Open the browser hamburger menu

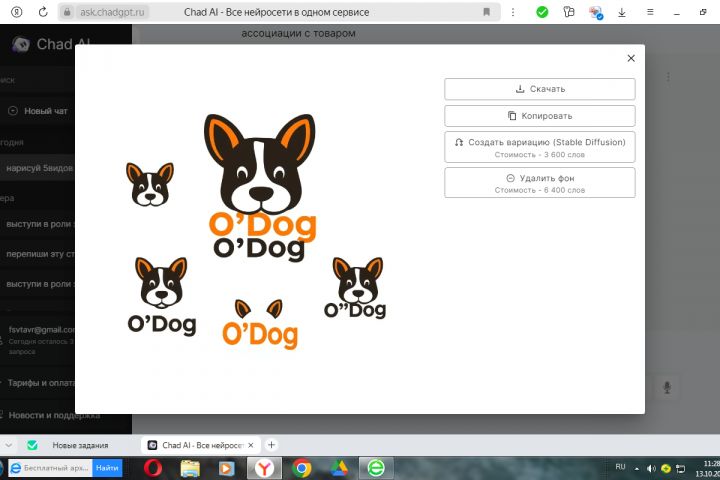point(650,12)
